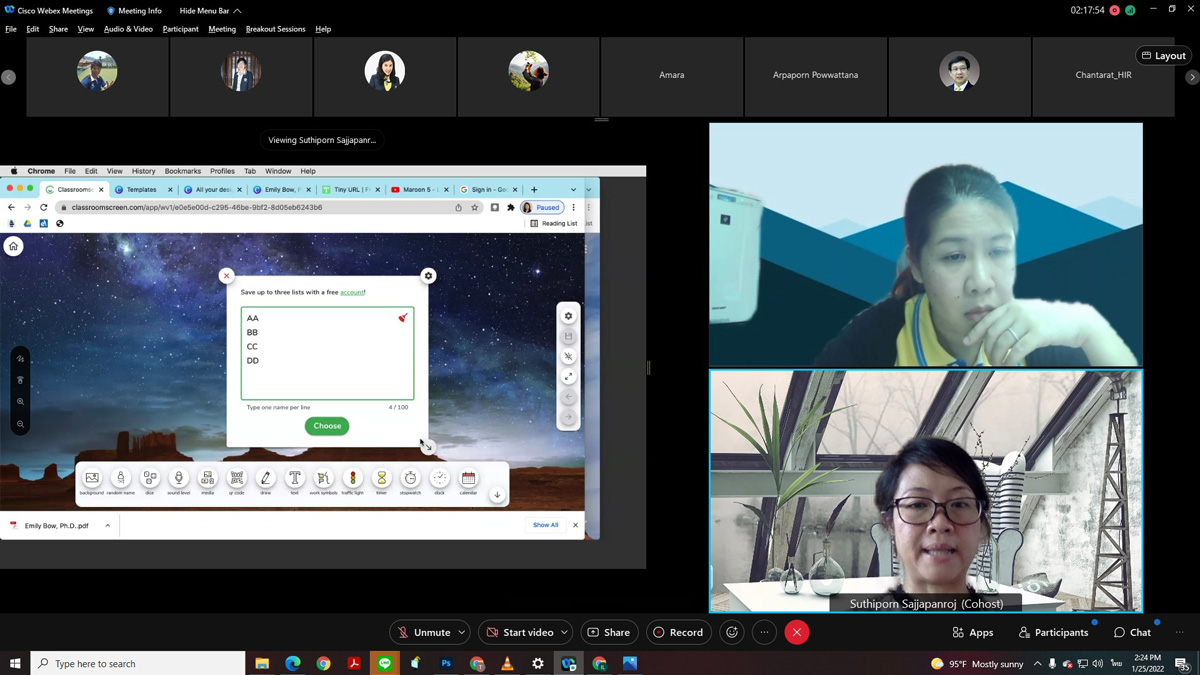This screenshot has height=675, width=1200.
Task: Open the Audio & Video menu
Action: pyautogui.click(x=128, y=29)
